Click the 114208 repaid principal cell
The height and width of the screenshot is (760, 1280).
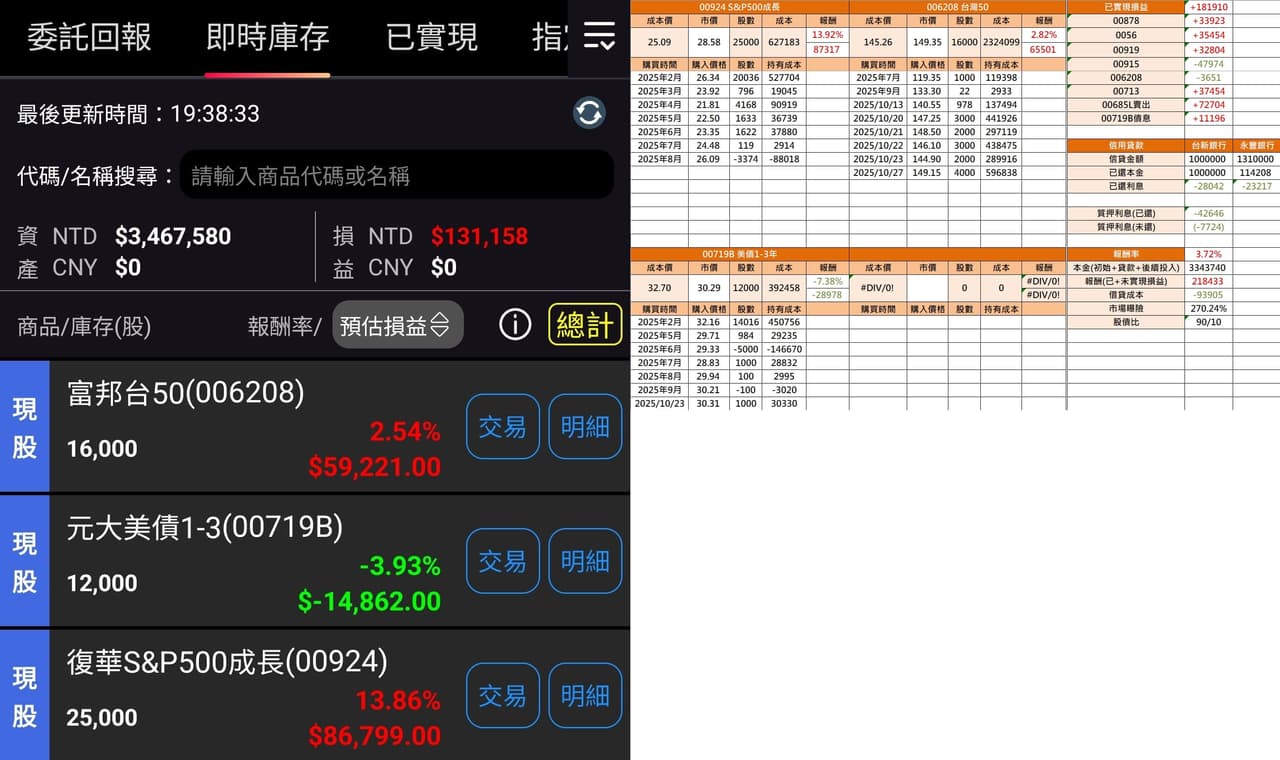1256,172
